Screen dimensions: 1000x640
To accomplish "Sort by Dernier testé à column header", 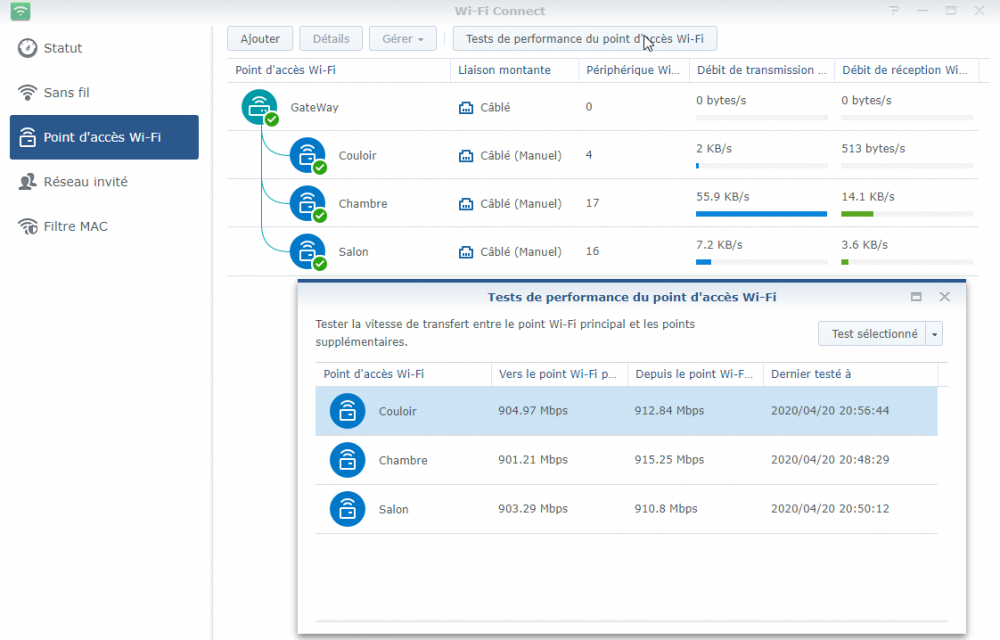I will [x=811, y=374].
